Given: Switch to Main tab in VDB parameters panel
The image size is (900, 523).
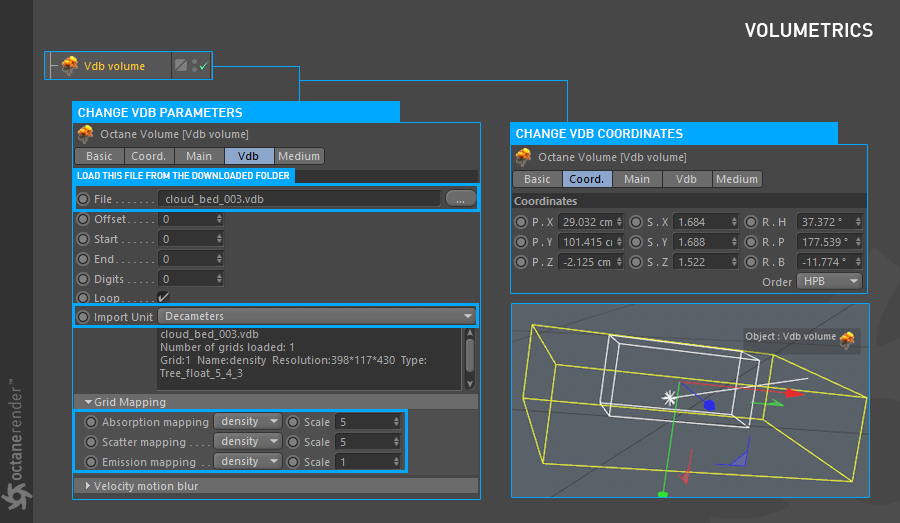Looking at the screenshot, I should pyautogui.click(x=199, y=156).
